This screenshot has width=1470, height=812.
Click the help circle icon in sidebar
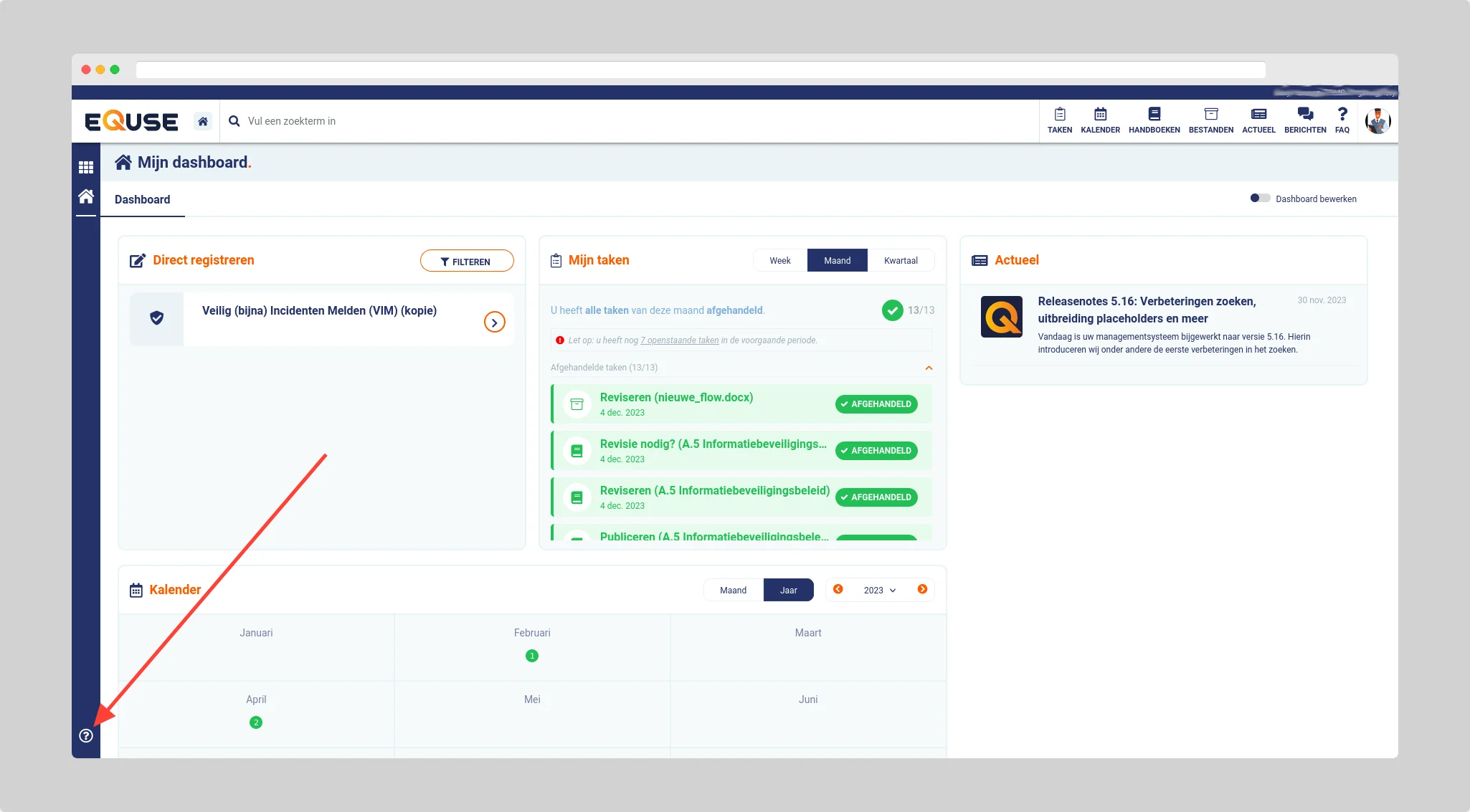pyautogui.click(x=86, y=735)
